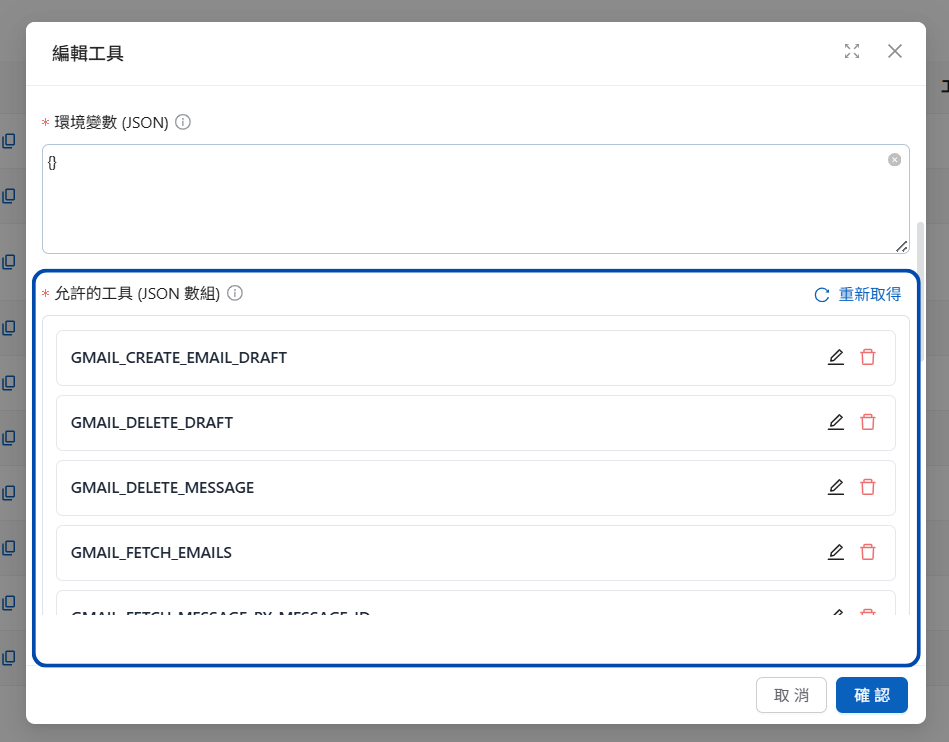Delete the GMAIL_DELETE_MESSAGE tool entry
This screenshot has height=742, width=949.
click(x=868, y=487)
